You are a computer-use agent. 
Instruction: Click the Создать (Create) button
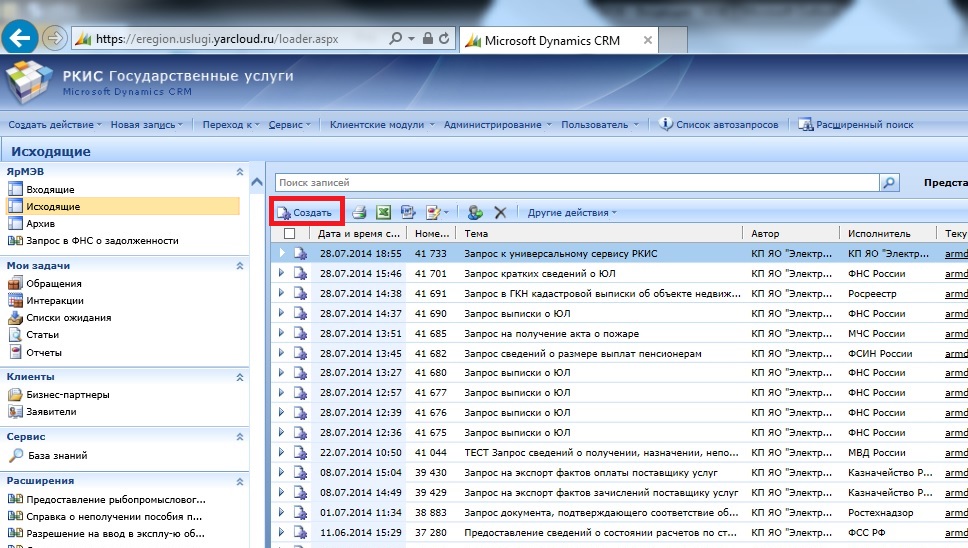pos(305,212)
